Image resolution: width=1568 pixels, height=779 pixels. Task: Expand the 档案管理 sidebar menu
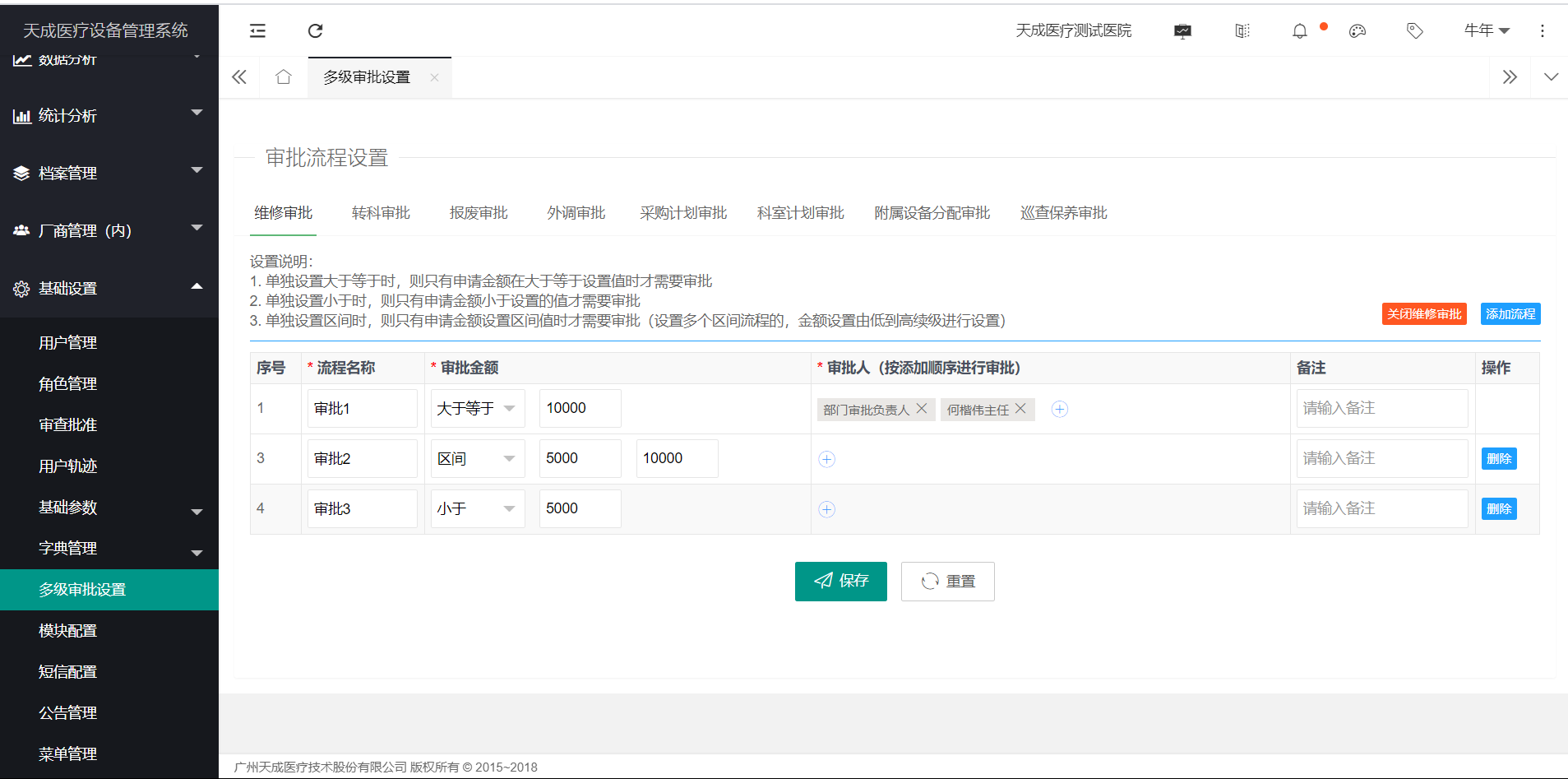click(109, 173)
